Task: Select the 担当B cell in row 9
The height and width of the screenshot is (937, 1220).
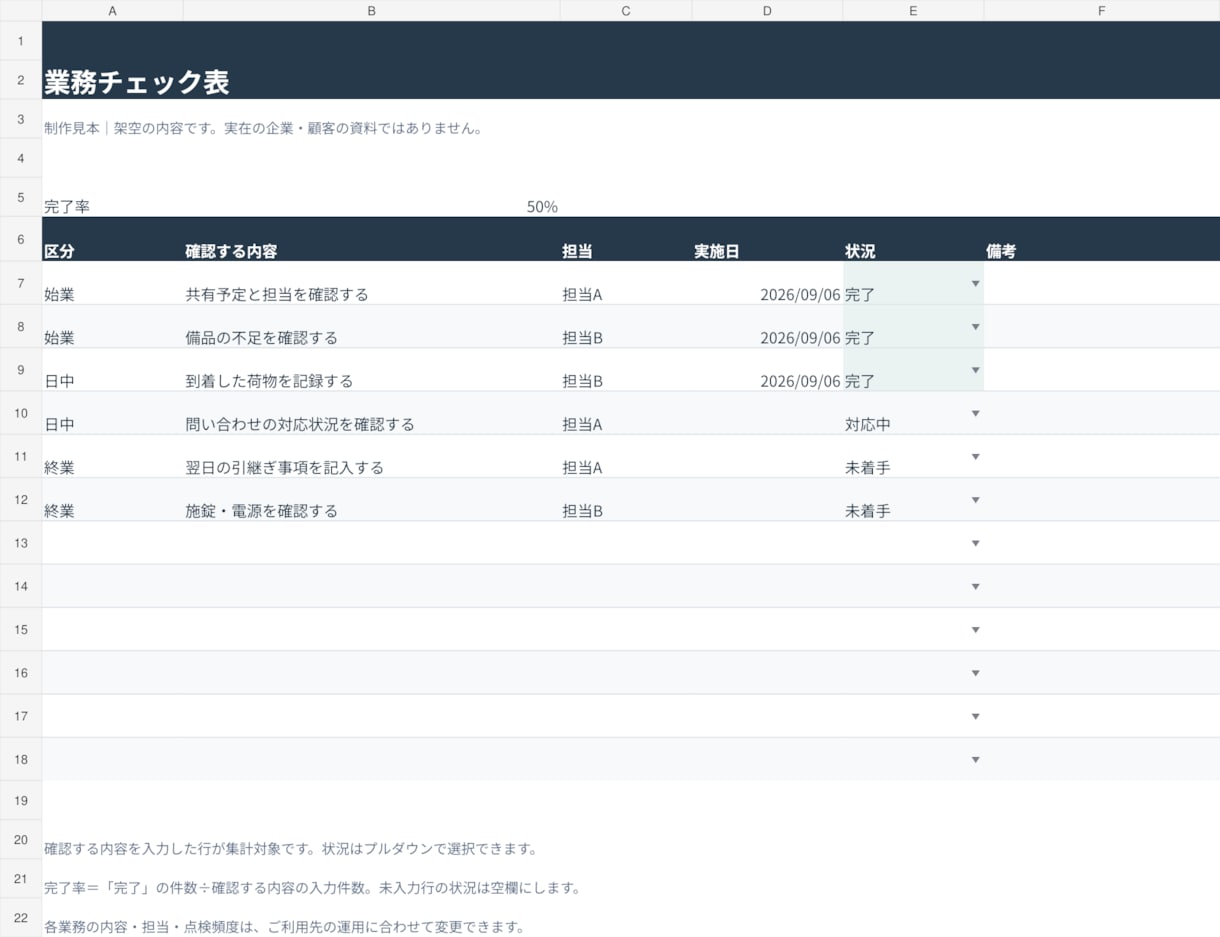Action: [626, 369]
